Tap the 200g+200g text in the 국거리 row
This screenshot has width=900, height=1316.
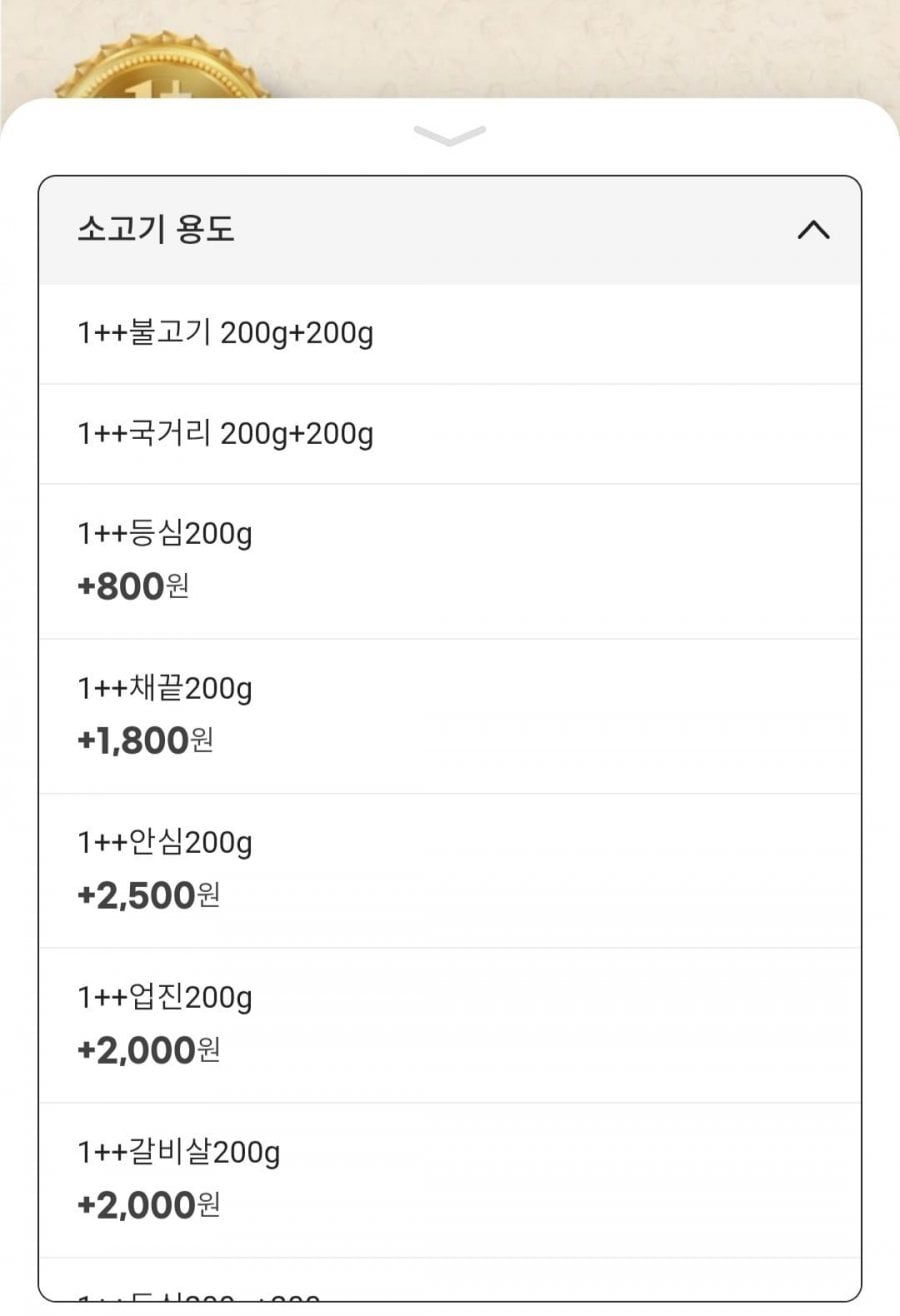297,434
